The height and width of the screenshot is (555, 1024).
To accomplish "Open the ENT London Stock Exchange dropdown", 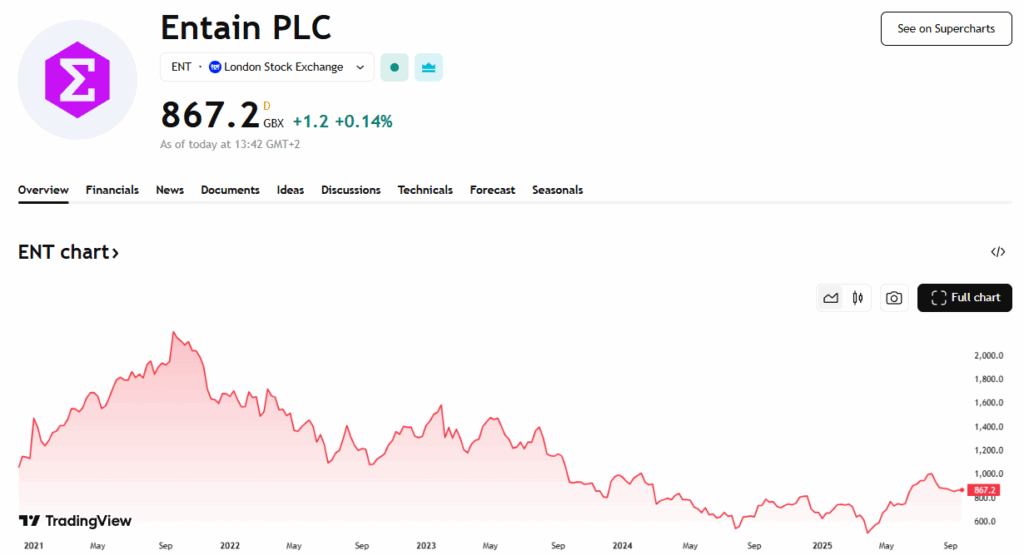I will 267,67.
